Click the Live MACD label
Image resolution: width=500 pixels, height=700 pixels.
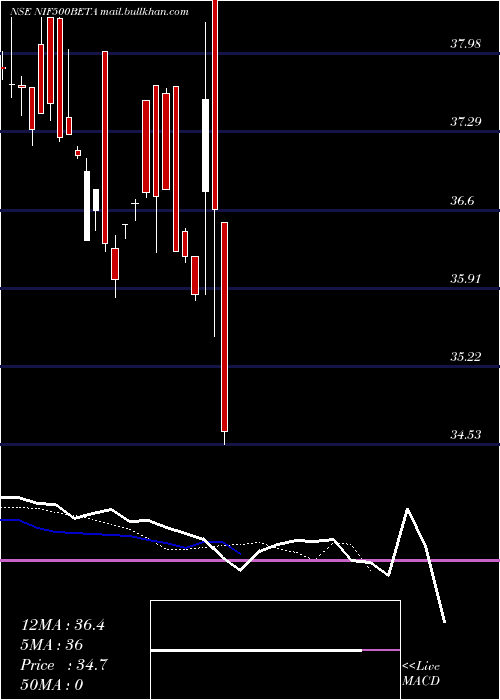421,673
